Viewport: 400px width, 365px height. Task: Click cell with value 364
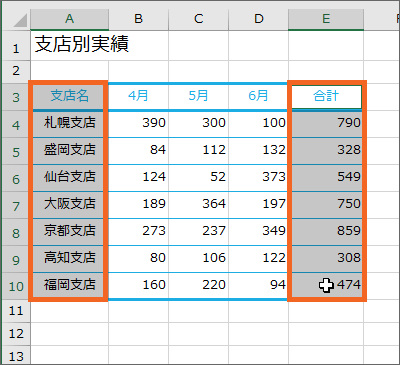tap(199, 205)
